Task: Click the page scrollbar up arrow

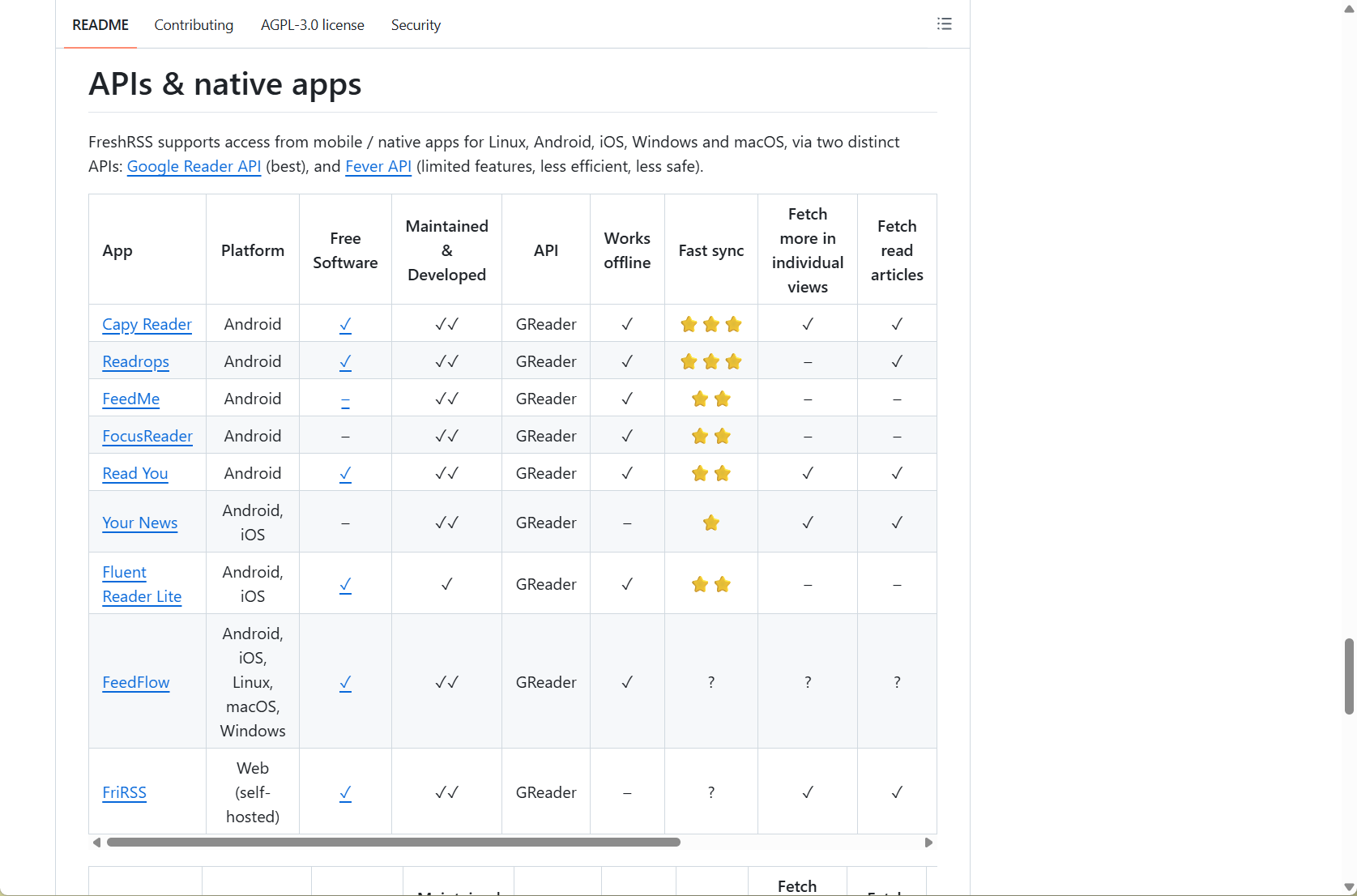Action: click(x=1349, y=8)
